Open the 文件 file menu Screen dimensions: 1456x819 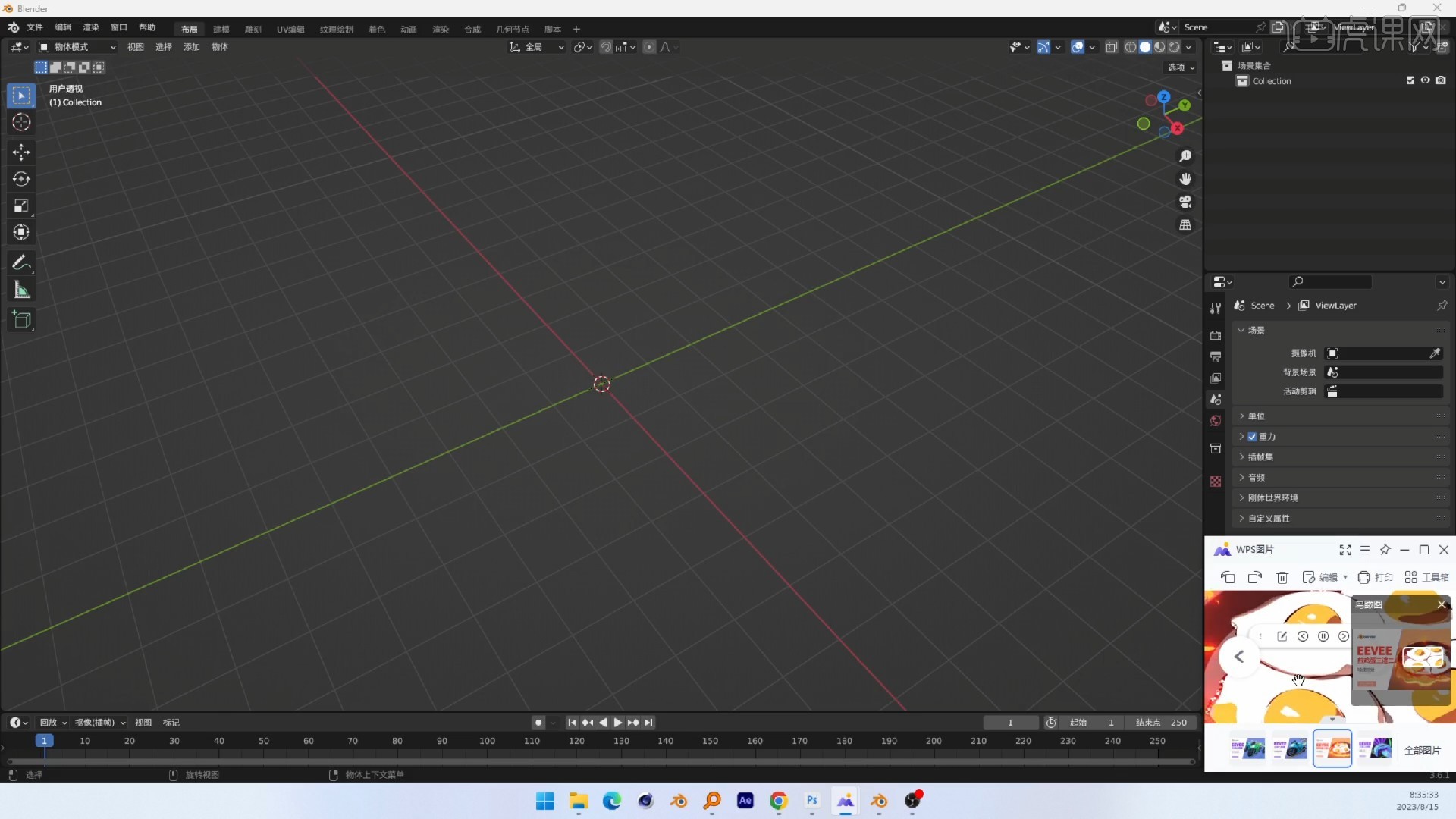point(35,27)
